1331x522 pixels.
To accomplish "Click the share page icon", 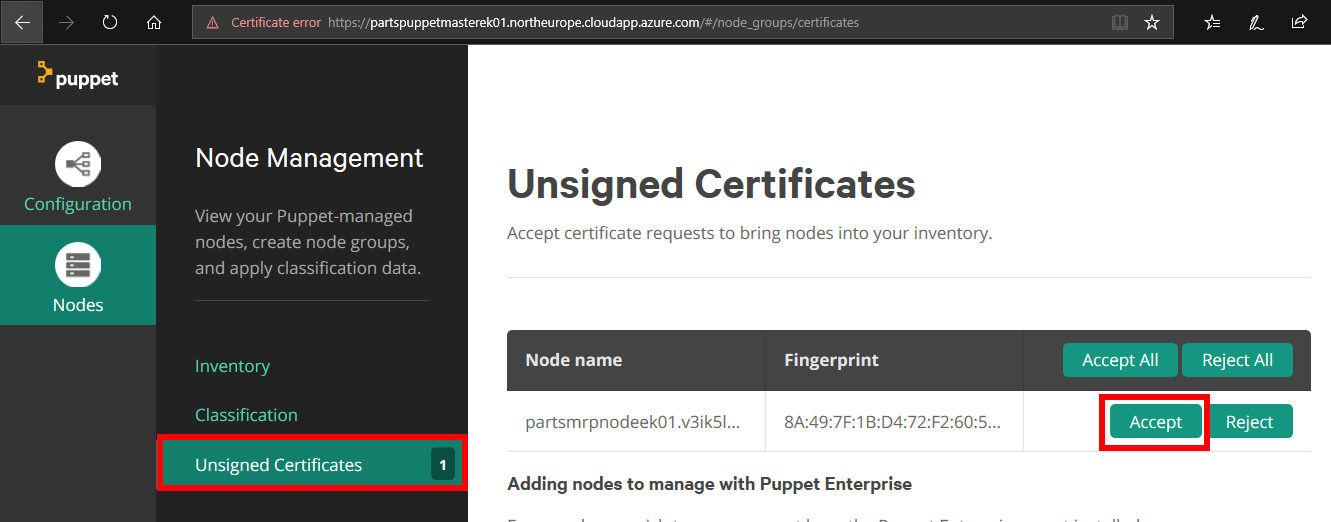I will coord(1299,22).
